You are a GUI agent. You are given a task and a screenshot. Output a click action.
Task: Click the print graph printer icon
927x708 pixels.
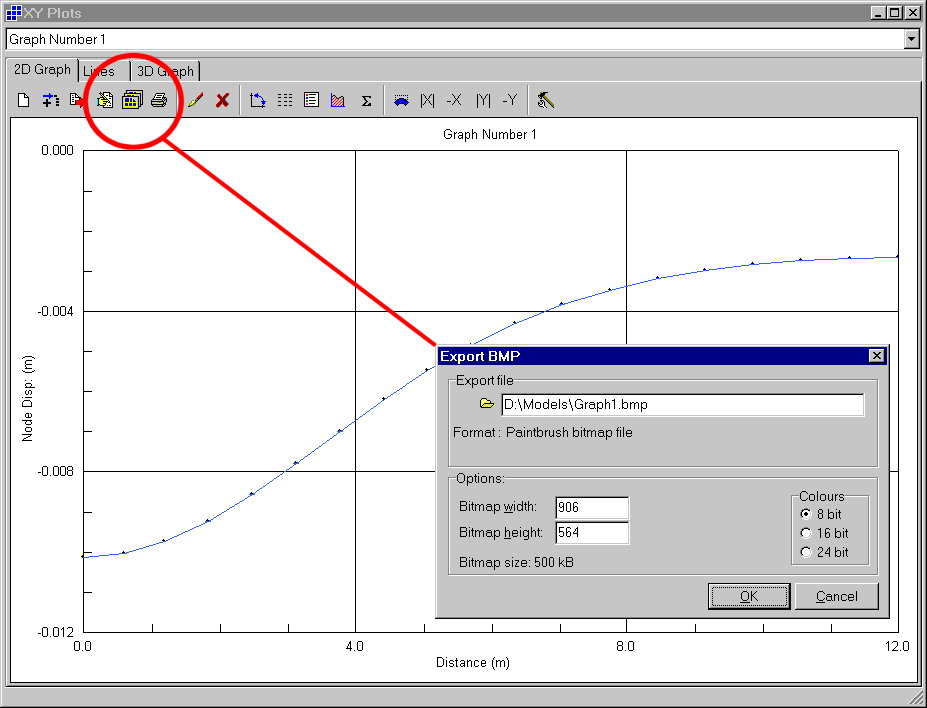coord(159,100)
